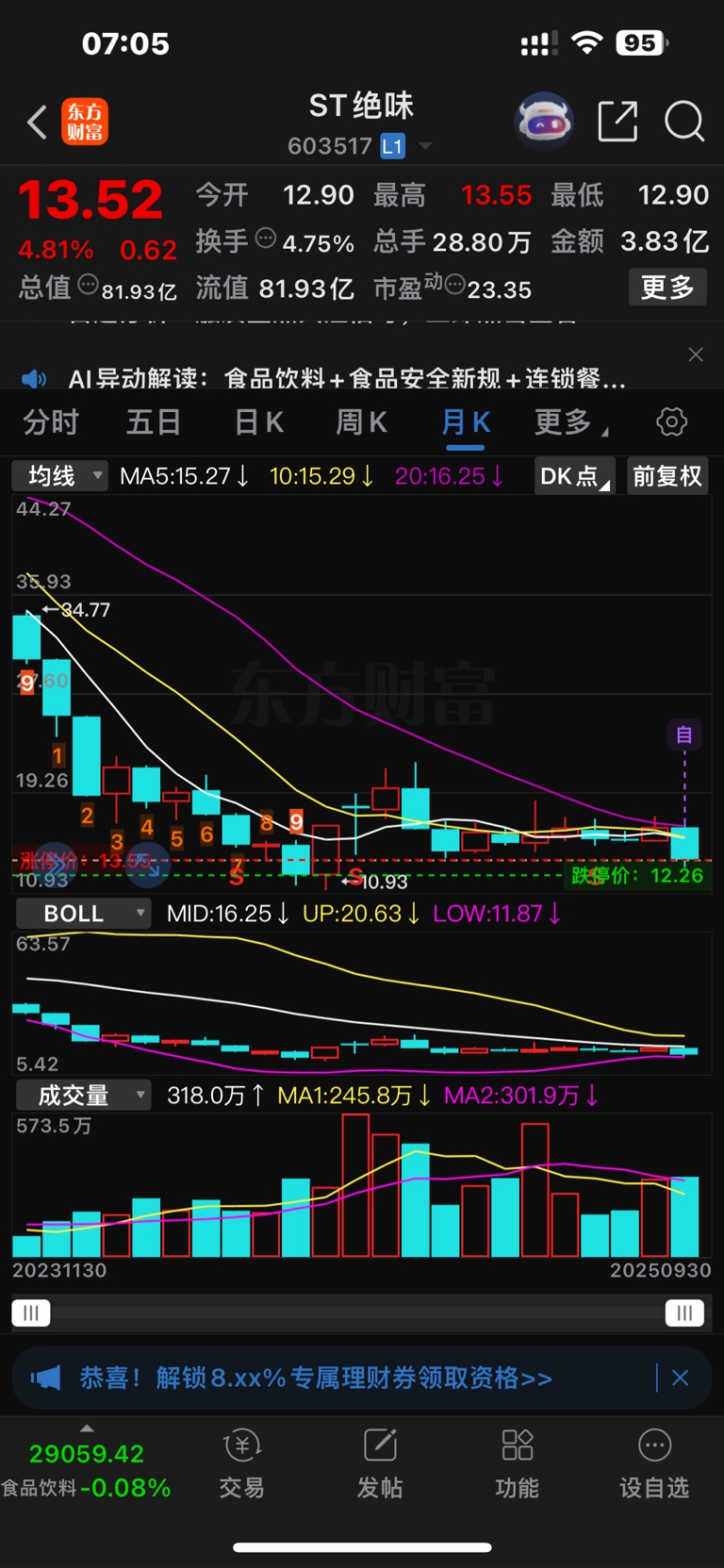The image size is (724, 1568).
Task: Tap the 29059.42 index value
Action: pos(87,1454)
